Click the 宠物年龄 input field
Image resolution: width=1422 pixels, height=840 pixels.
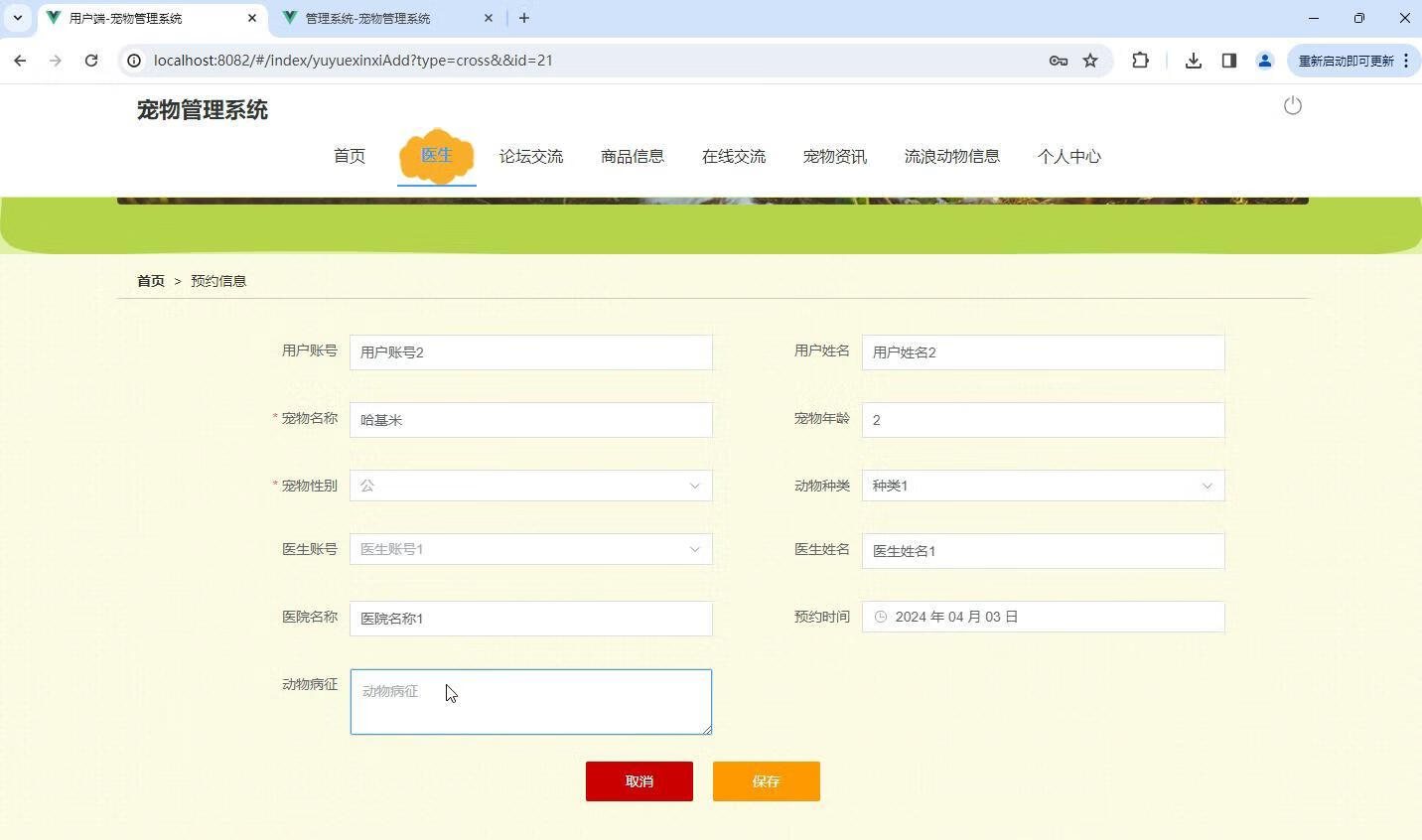(1044, 420)
